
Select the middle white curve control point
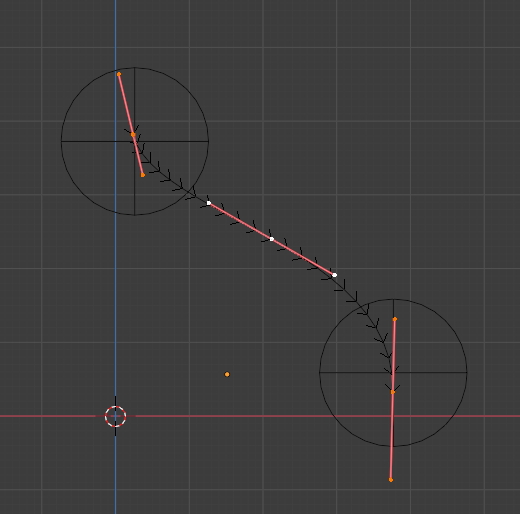272,239
